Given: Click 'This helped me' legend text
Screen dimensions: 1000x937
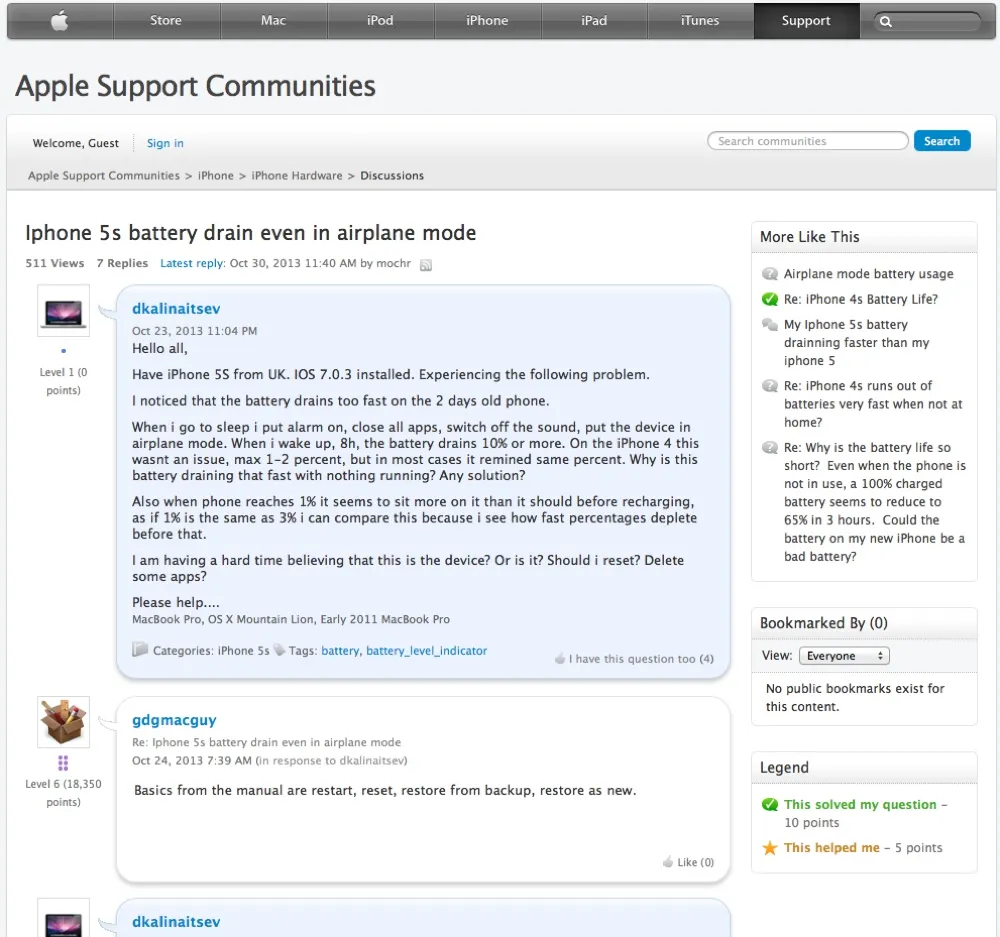Looking at the screenshot, I should (x=832, y=848).
